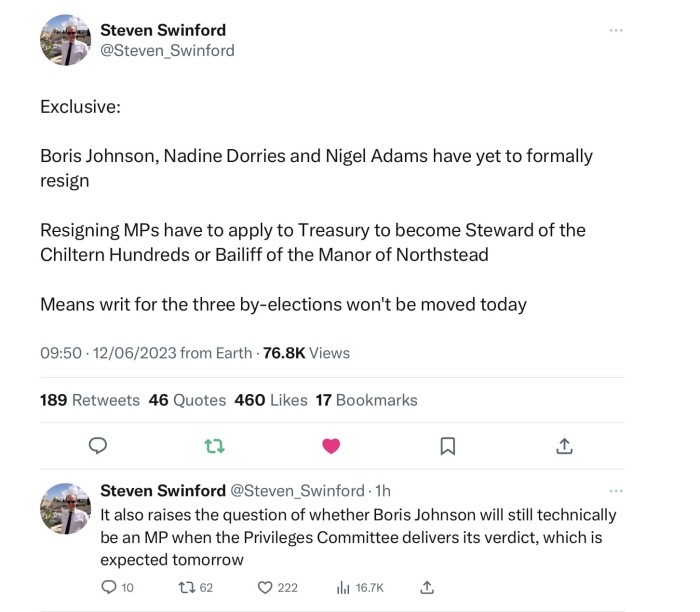Open the @Steven_Swinford handle link

tap(167, 50)
